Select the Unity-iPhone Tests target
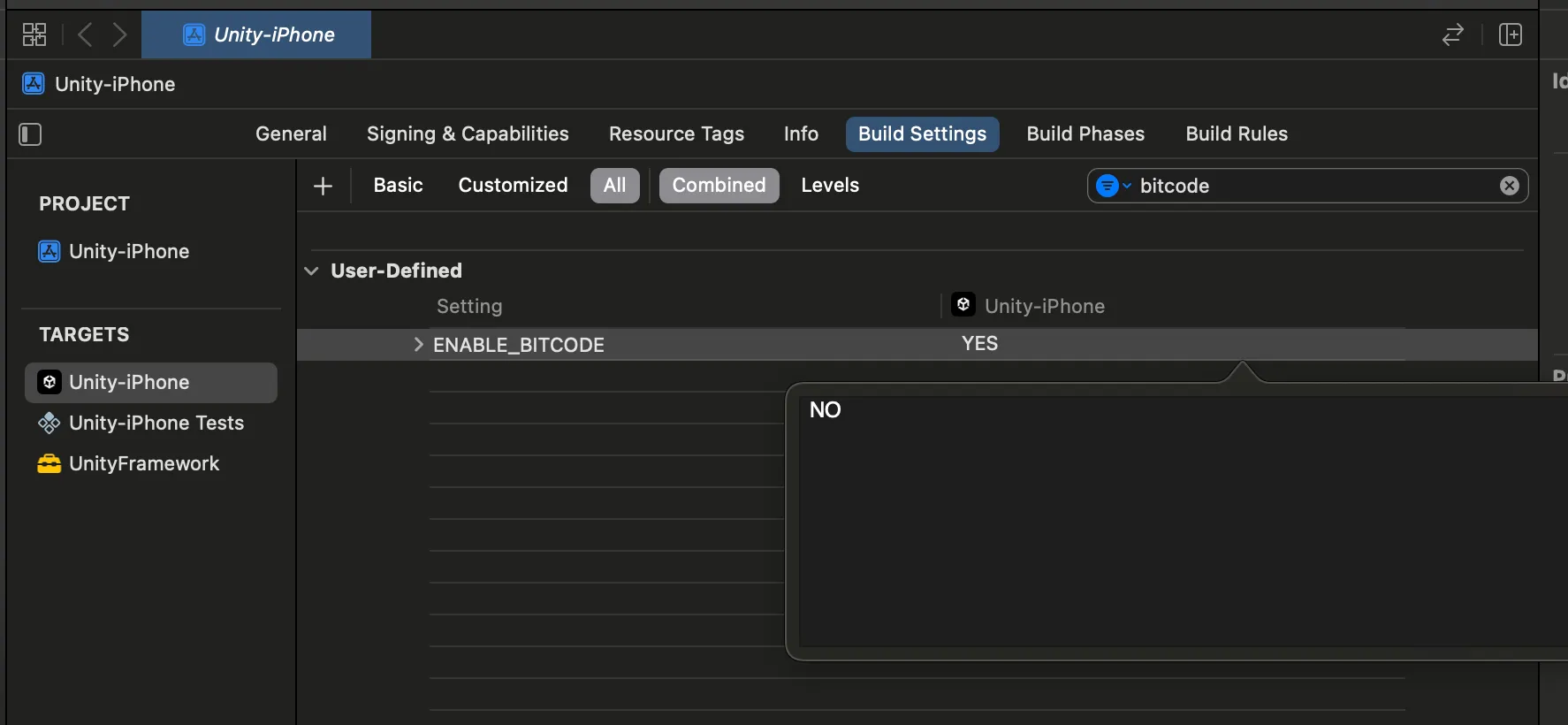The image size is (1568, 725). (x=156, y=423)
